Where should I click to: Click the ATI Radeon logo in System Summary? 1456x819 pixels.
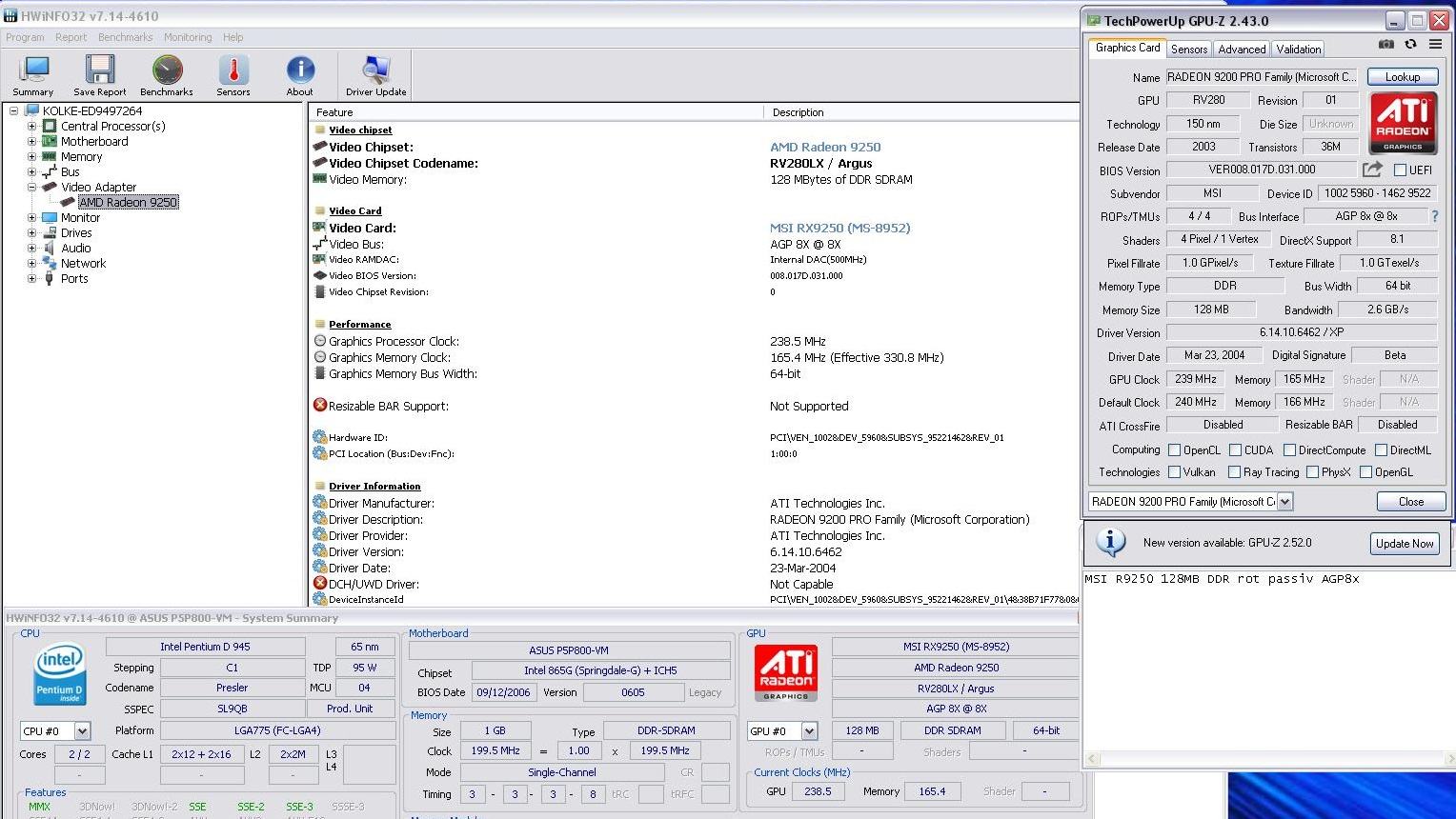(x=785, y=672)
